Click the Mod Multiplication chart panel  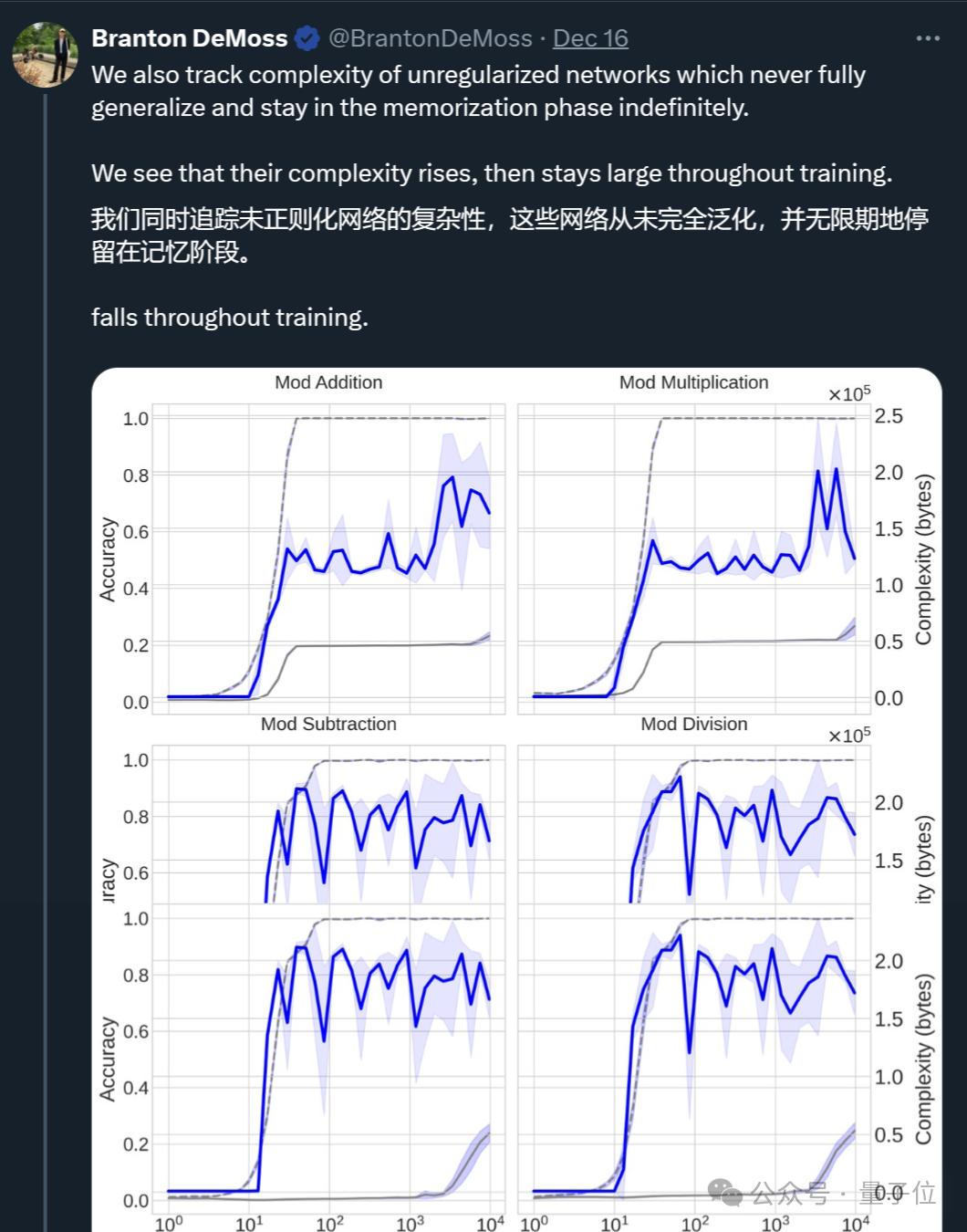[693, 559]
